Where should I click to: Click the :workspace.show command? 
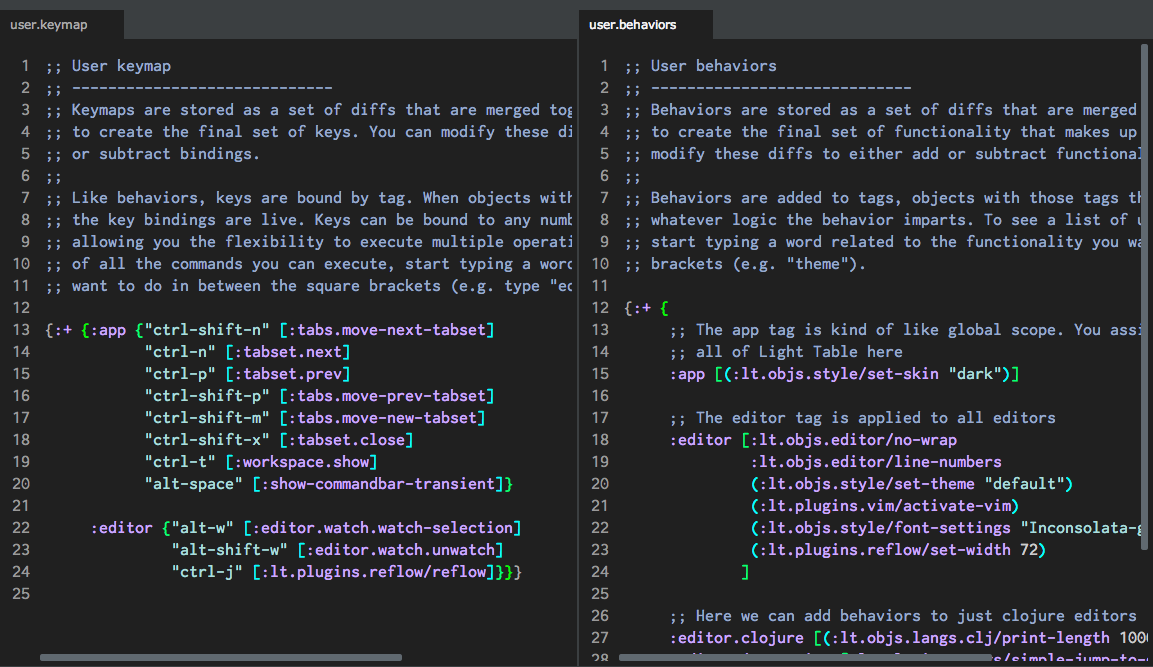pos(301,462)
